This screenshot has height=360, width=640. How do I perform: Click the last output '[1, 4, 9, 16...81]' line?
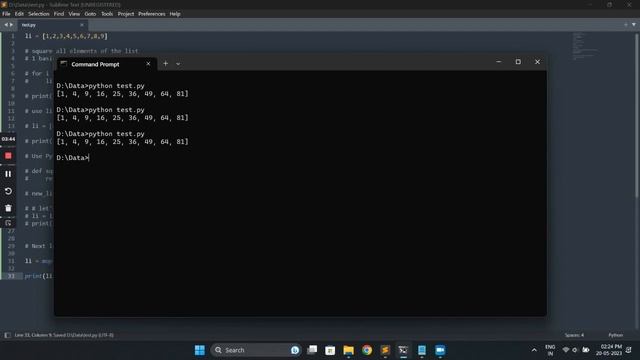(122, 142)
